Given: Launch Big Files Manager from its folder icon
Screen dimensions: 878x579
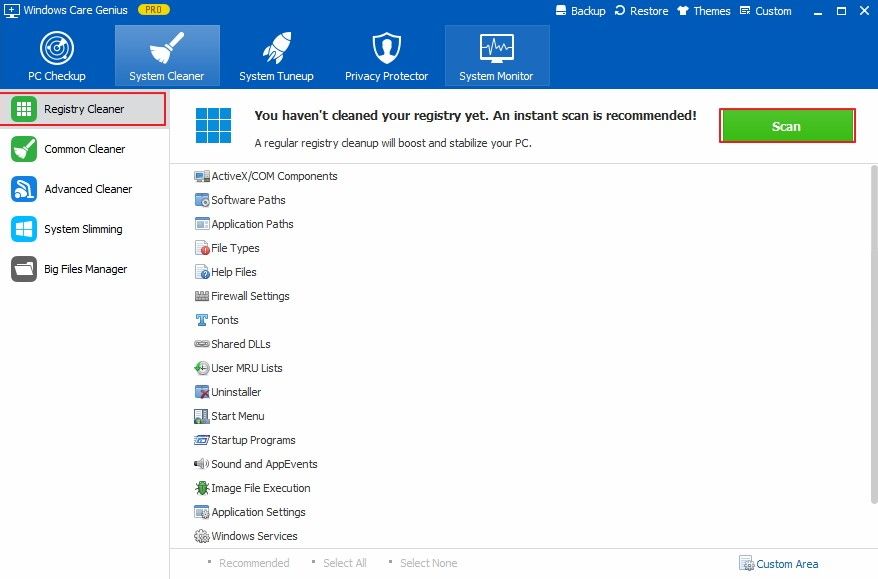Looking at the screenshot, I should [x=24, y=269].
